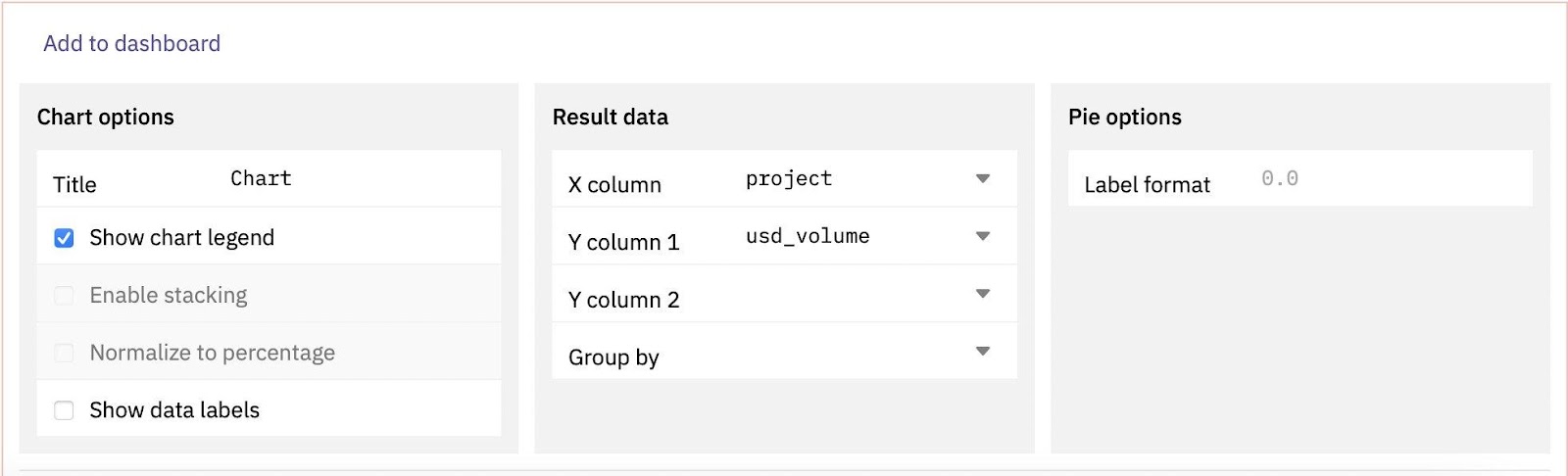Open the Y column 1 dropdown arrow
Viewport: 1568px width, 476px height.
point(983,236)
